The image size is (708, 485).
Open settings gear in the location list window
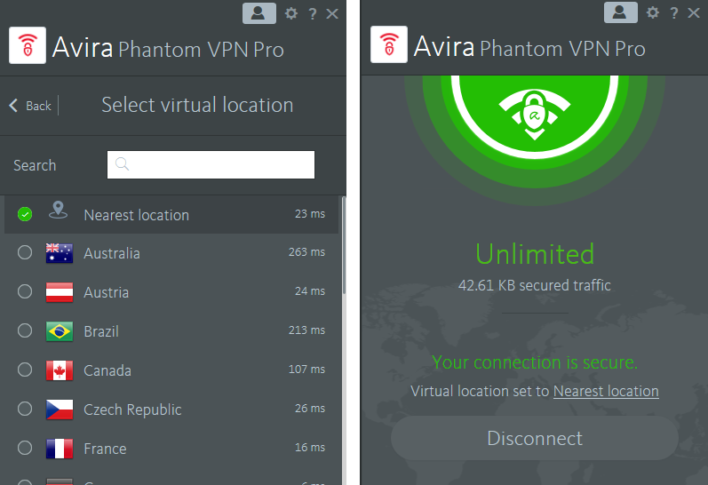pyautogui.click(x=291, y=13)
